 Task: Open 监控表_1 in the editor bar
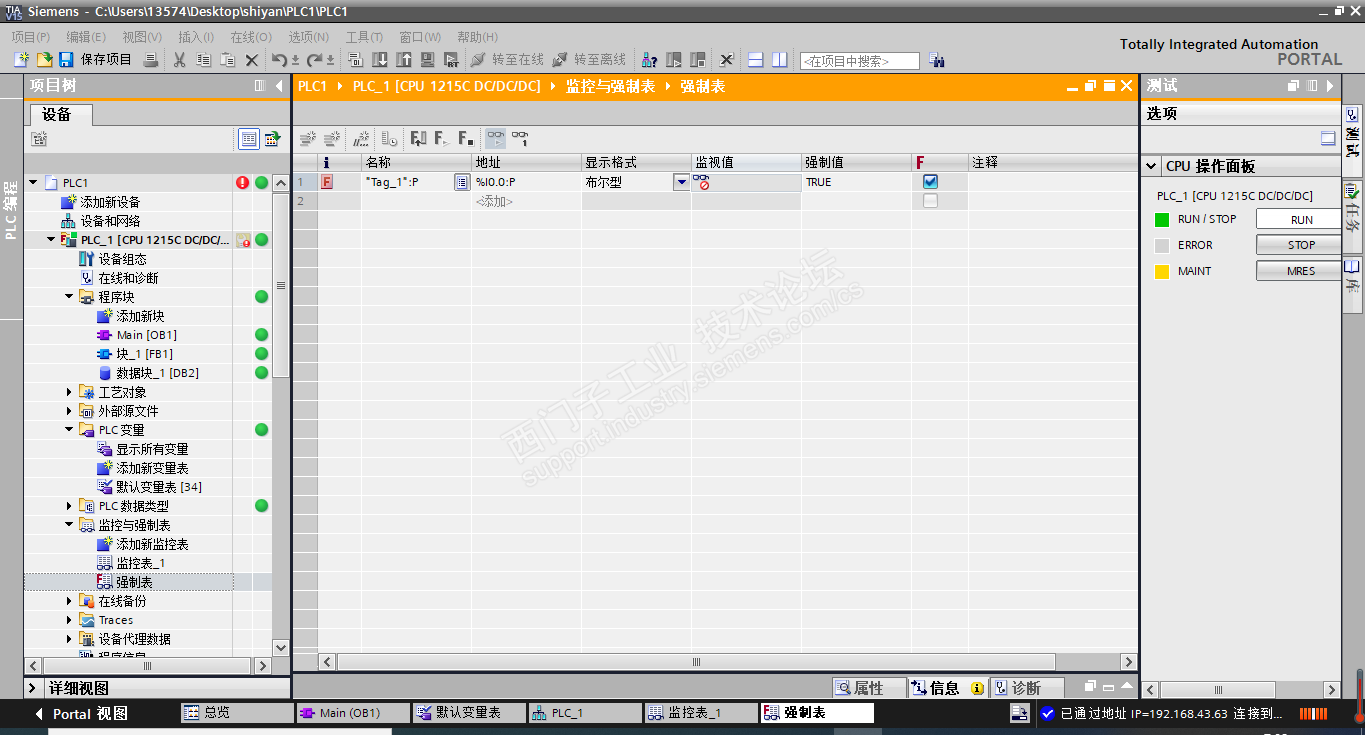699,713
